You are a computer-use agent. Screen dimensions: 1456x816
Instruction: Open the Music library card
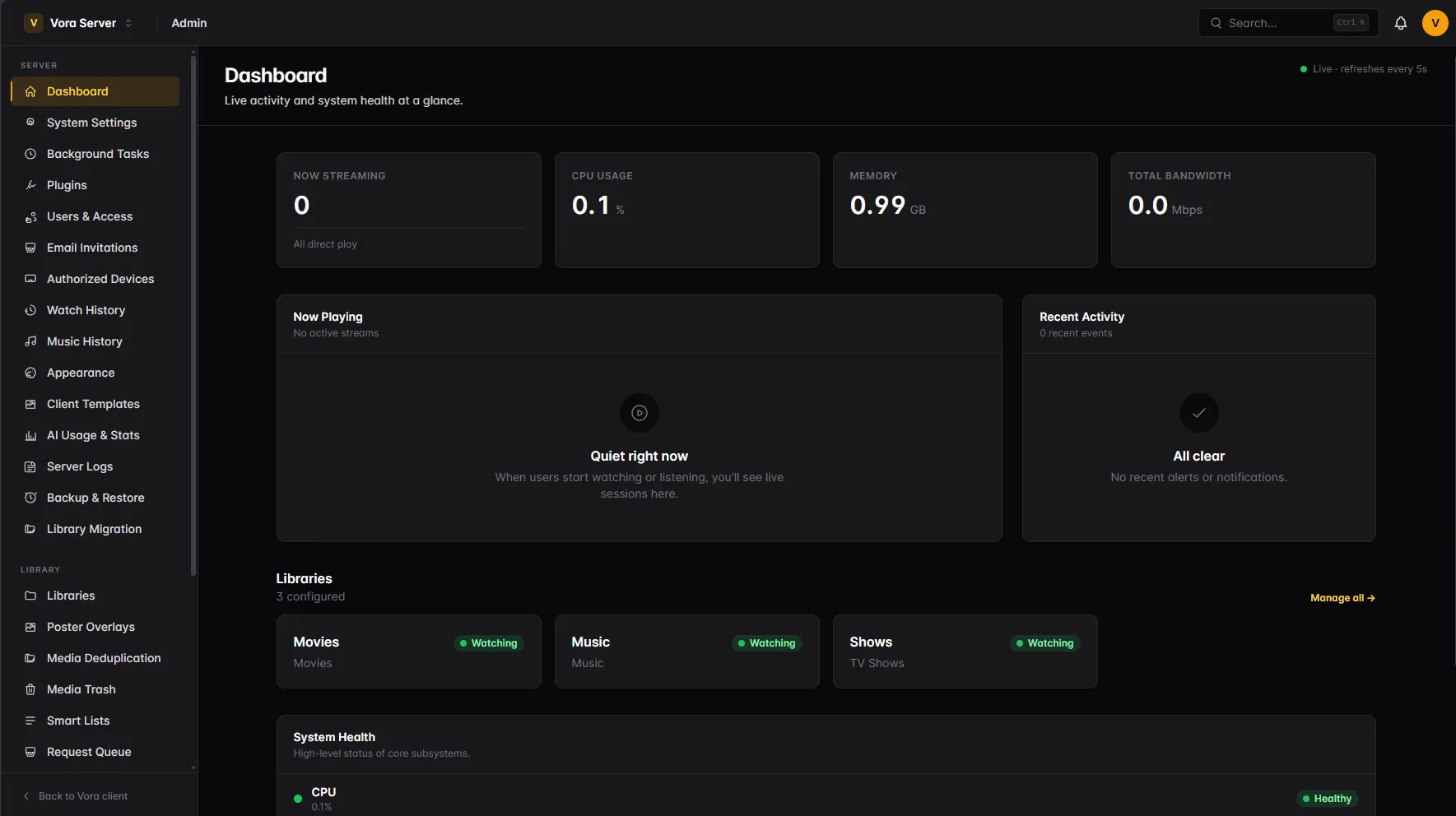687,651
